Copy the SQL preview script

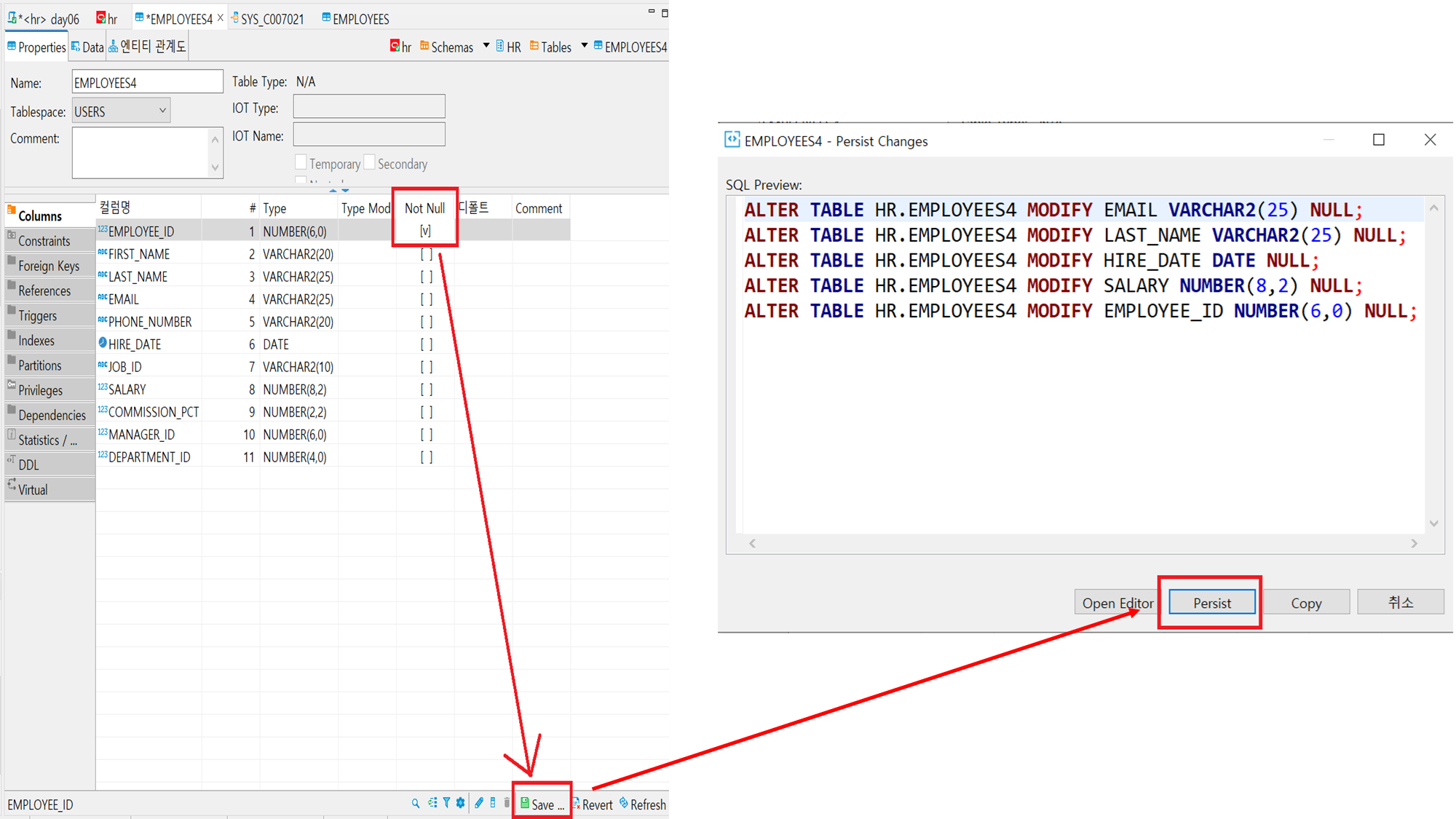pyautogui.click(x=1306, y=603)
